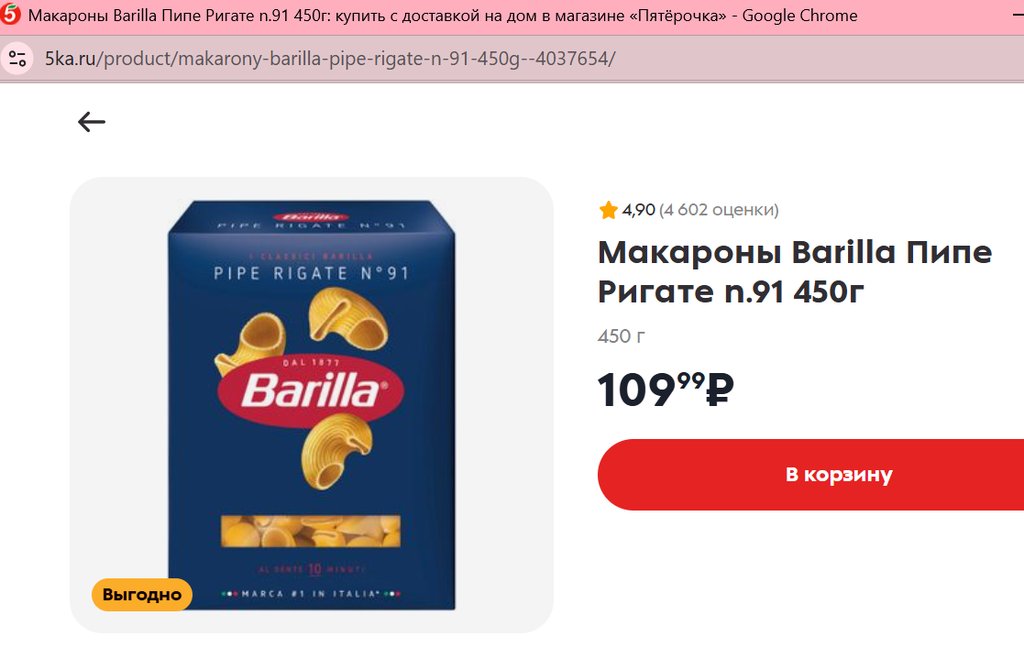Focus the 5ka.ru address bar
1024x648 pixels.
330,58
